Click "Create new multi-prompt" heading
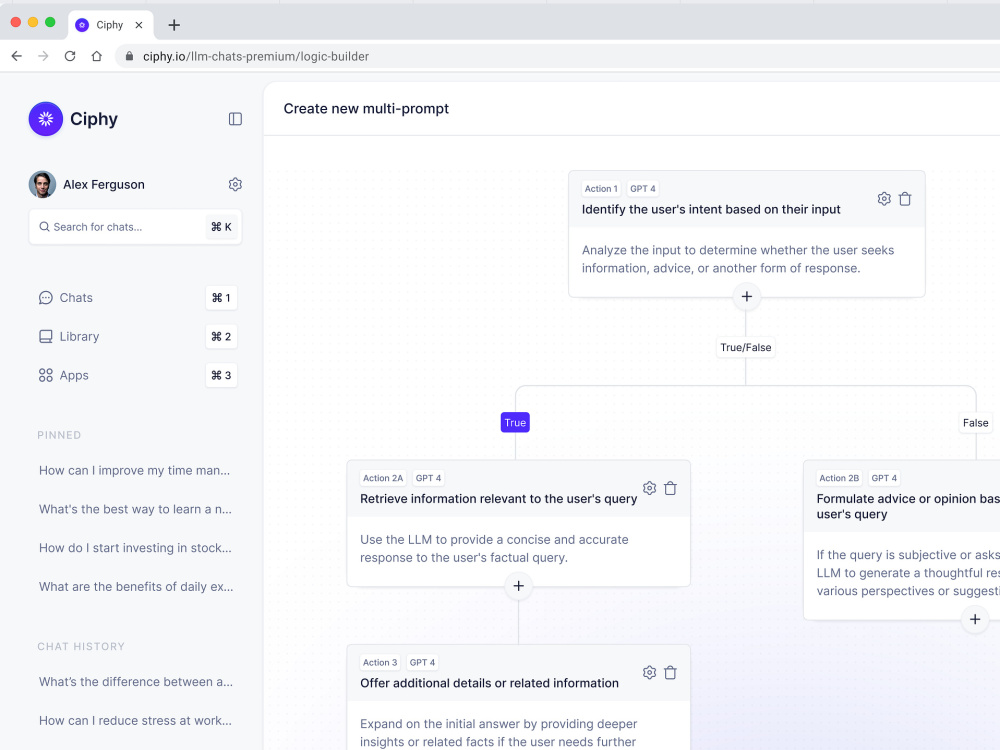This screenshot has height=750, width=1000. pos(366,109)
